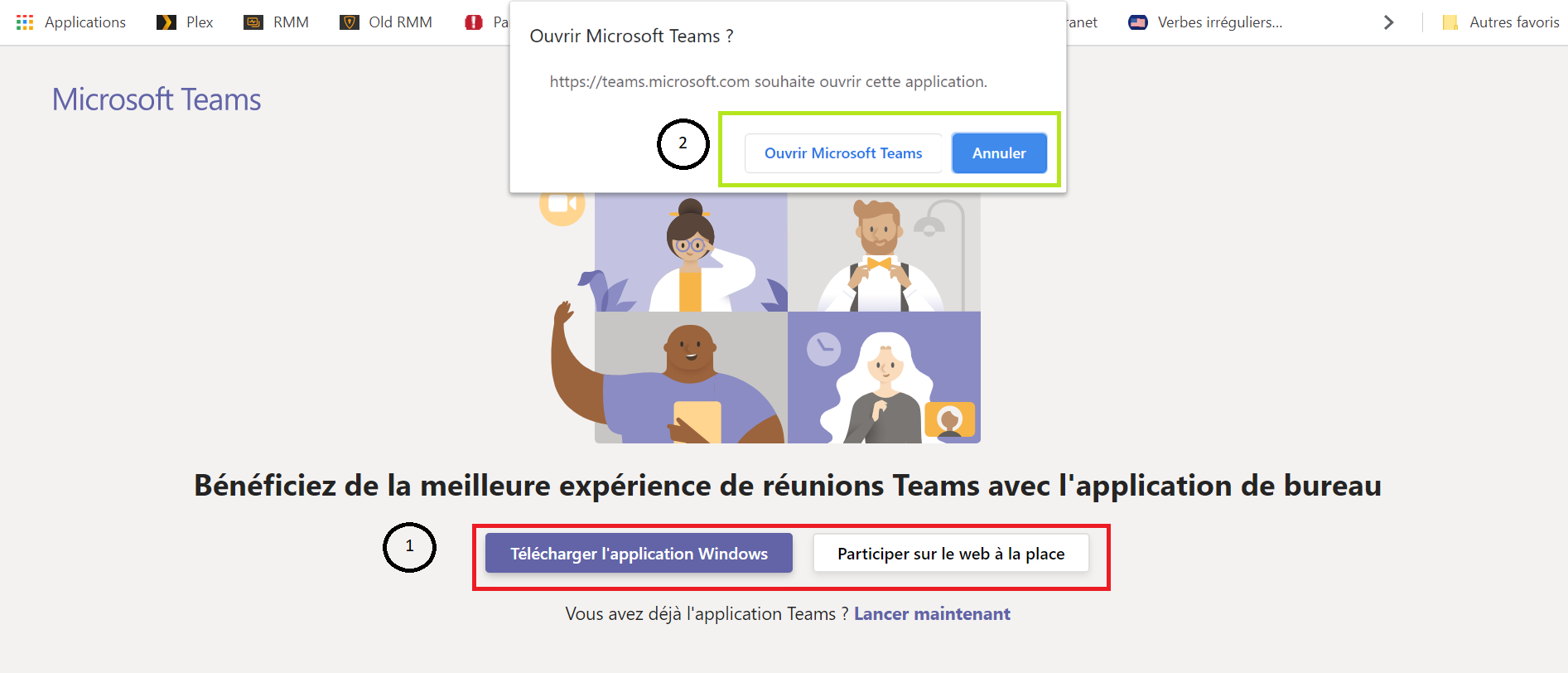Click Télécharger l'application Windows
This screenshot has width=1568, height=673.
639,554
